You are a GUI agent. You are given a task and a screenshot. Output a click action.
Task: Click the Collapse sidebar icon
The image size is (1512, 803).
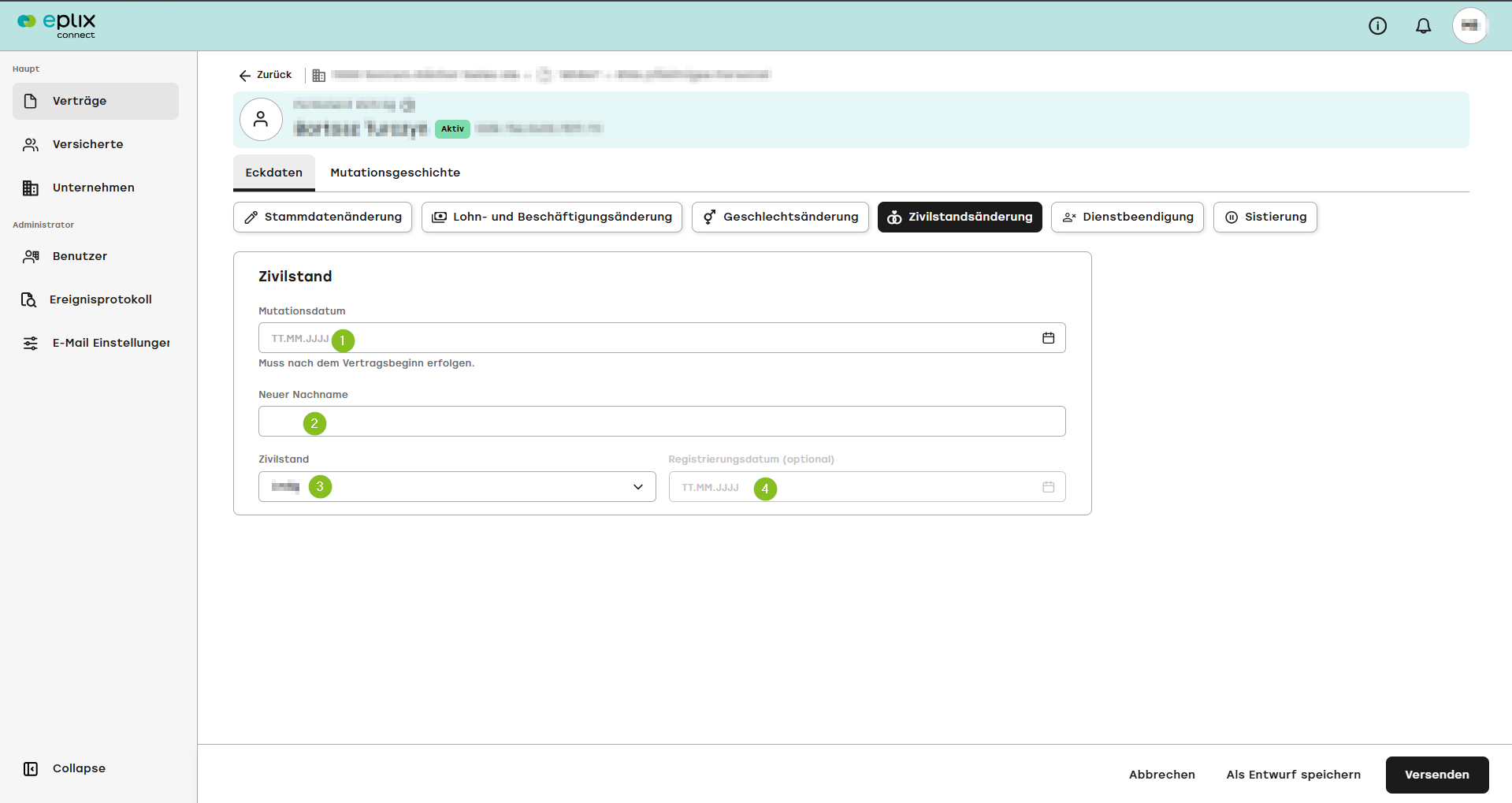tap(31, 768)
